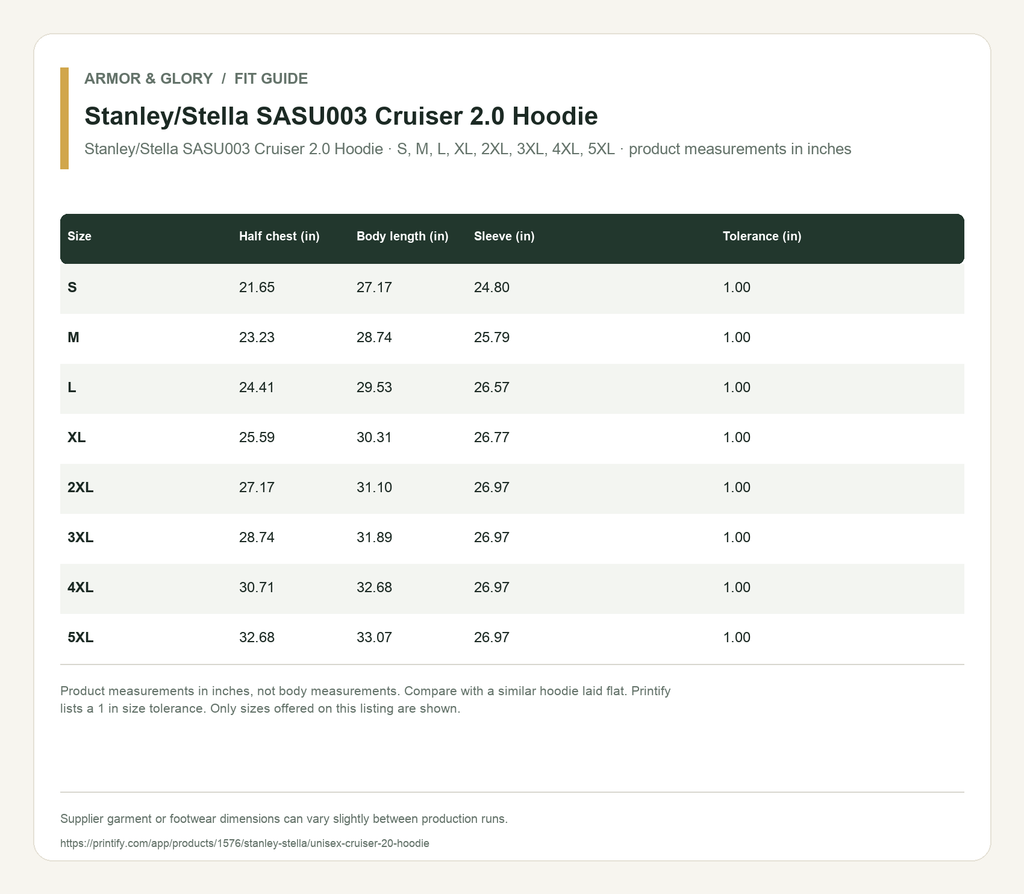Select the body length 32.68 in the 4XL row
The width and height of the screenshot is (1024, 894).
click(374, 588)
